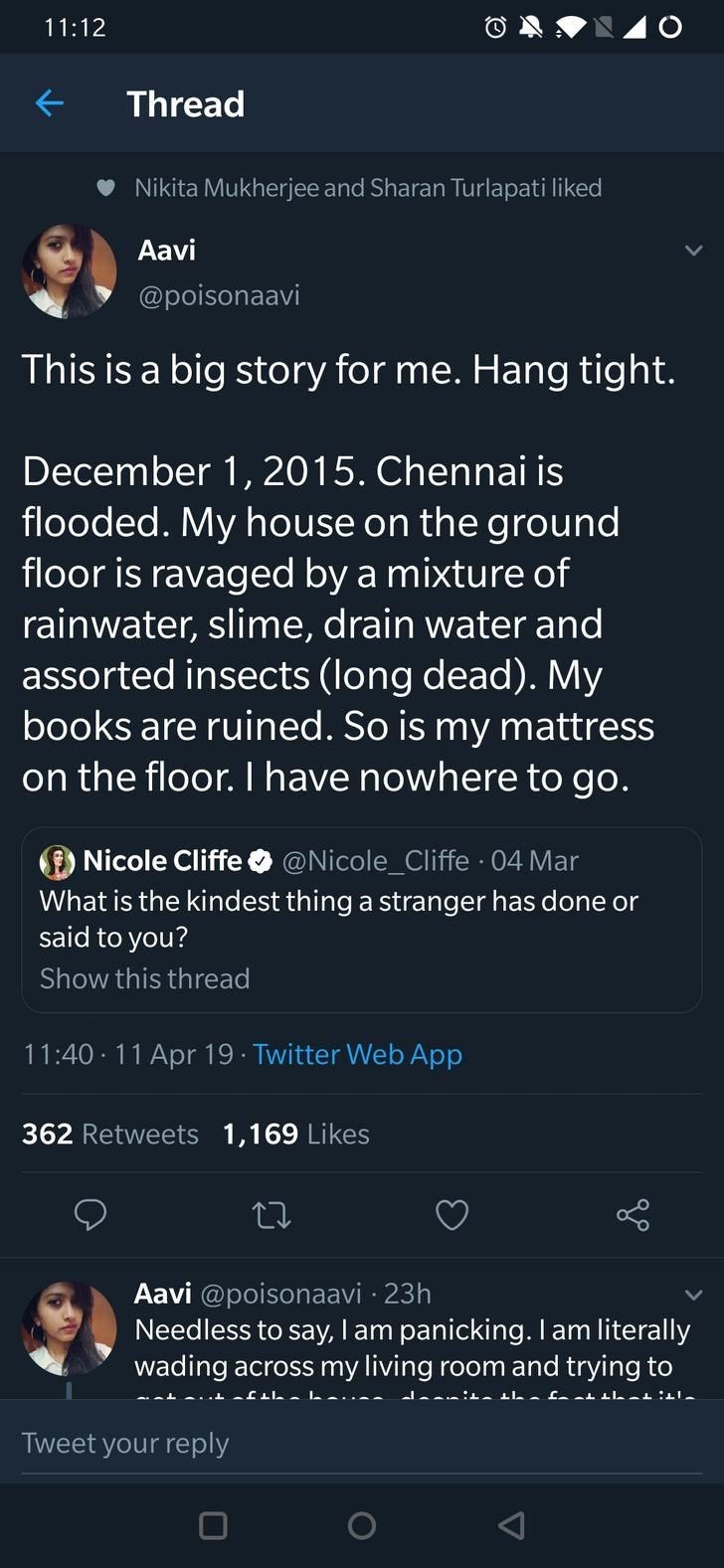Image resolution: width=724 pixels, height=1568 pixels.
Task: Expand options chevron on the reply tweet
Action: pos(693,1295)
